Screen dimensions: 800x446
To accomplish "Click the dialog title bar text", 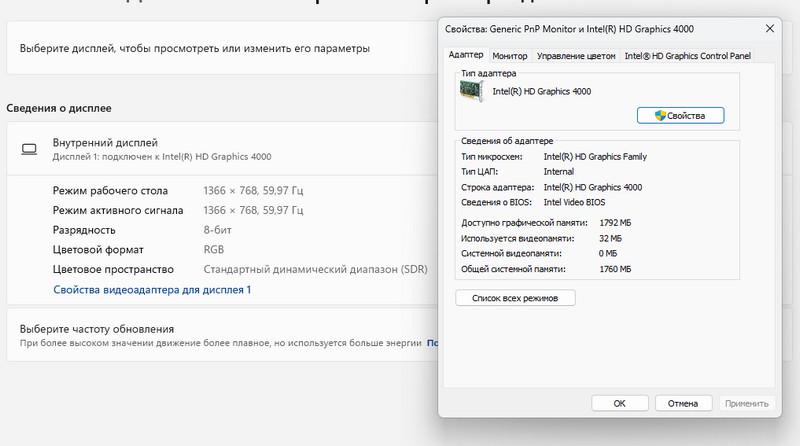I will coord(570,28).
